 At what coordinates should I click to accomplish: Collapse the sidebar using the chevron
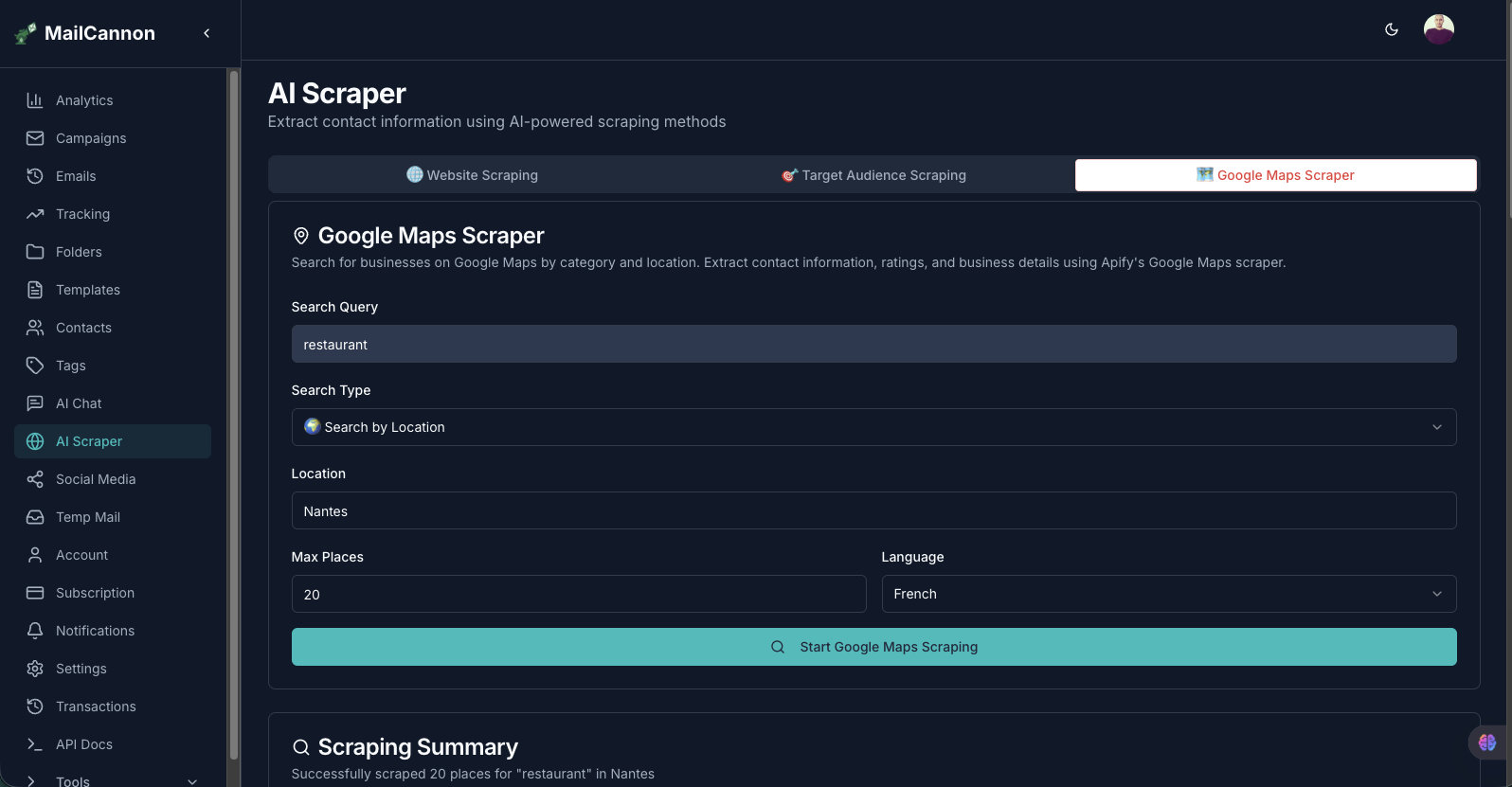click(x=207, y=33)
